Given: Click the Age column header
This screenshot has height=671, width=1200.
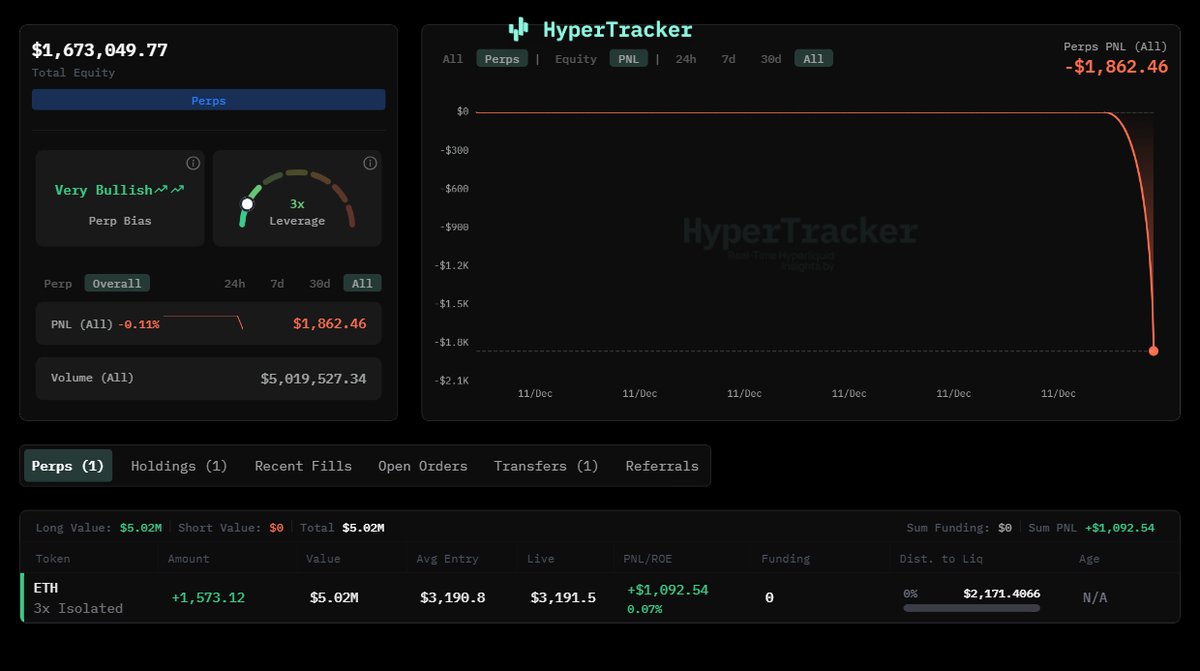Looking at the screenshot, I should 1089,559.
